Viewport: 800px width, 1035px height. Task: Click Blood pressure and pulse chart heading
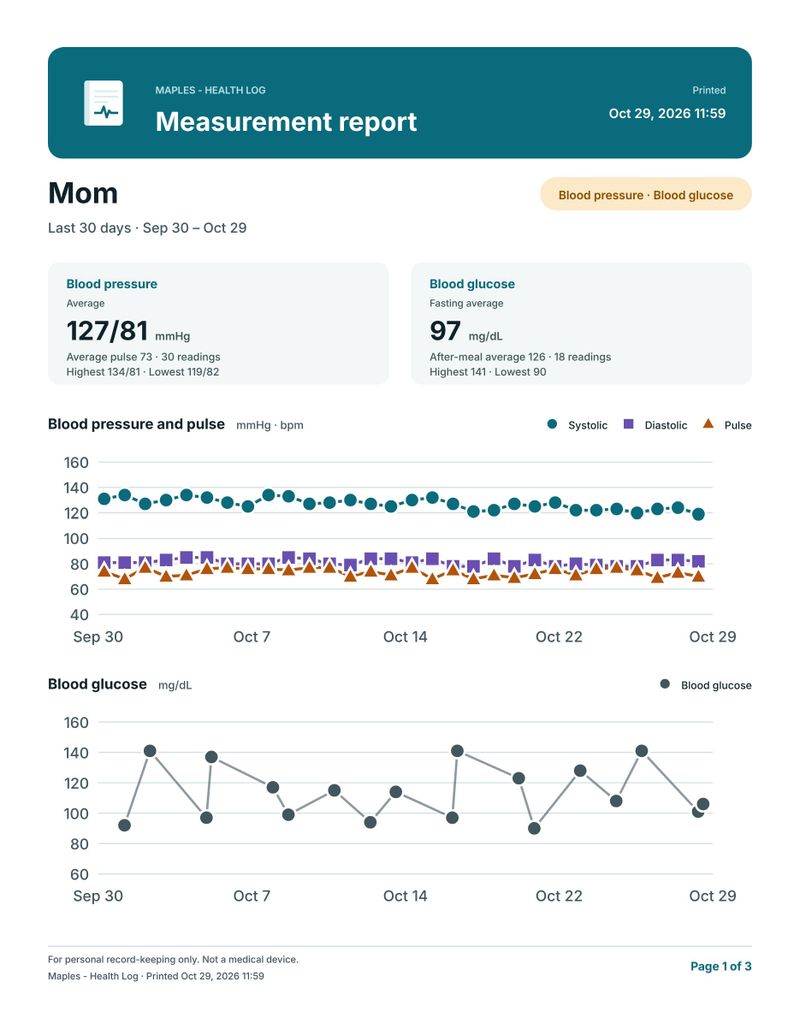pyautogui.click(x=136, y=424)
